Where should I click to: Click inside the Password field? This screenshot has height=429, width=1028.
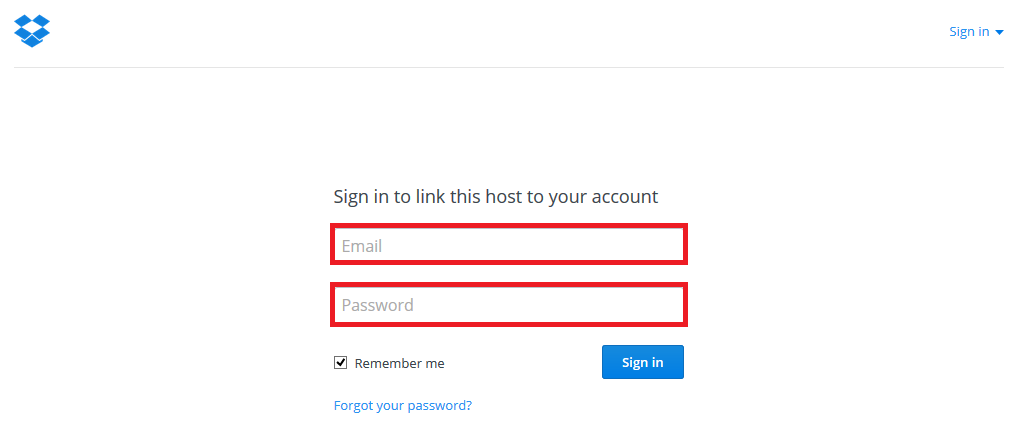[508, 305]
